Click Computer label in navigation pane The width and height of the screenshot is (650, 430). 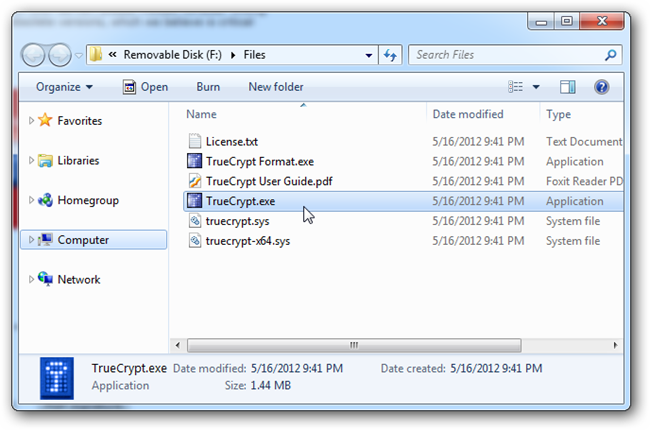[83, 240]
